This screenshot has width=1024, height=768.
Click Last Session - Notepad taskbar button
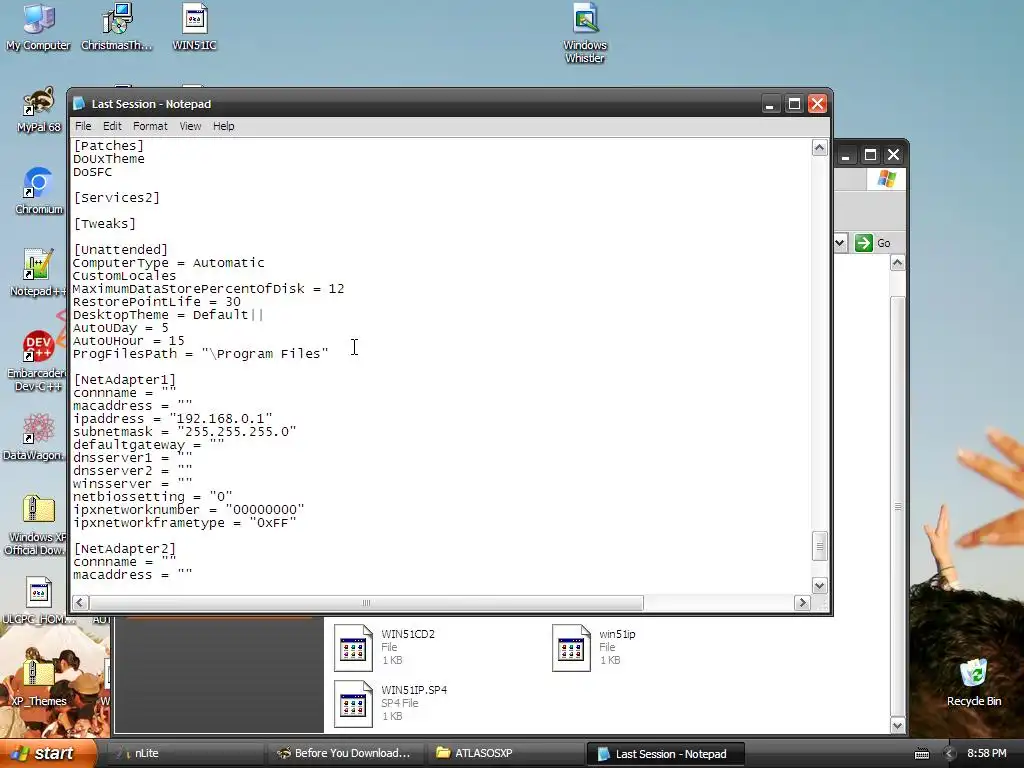[x=665, y=754]
